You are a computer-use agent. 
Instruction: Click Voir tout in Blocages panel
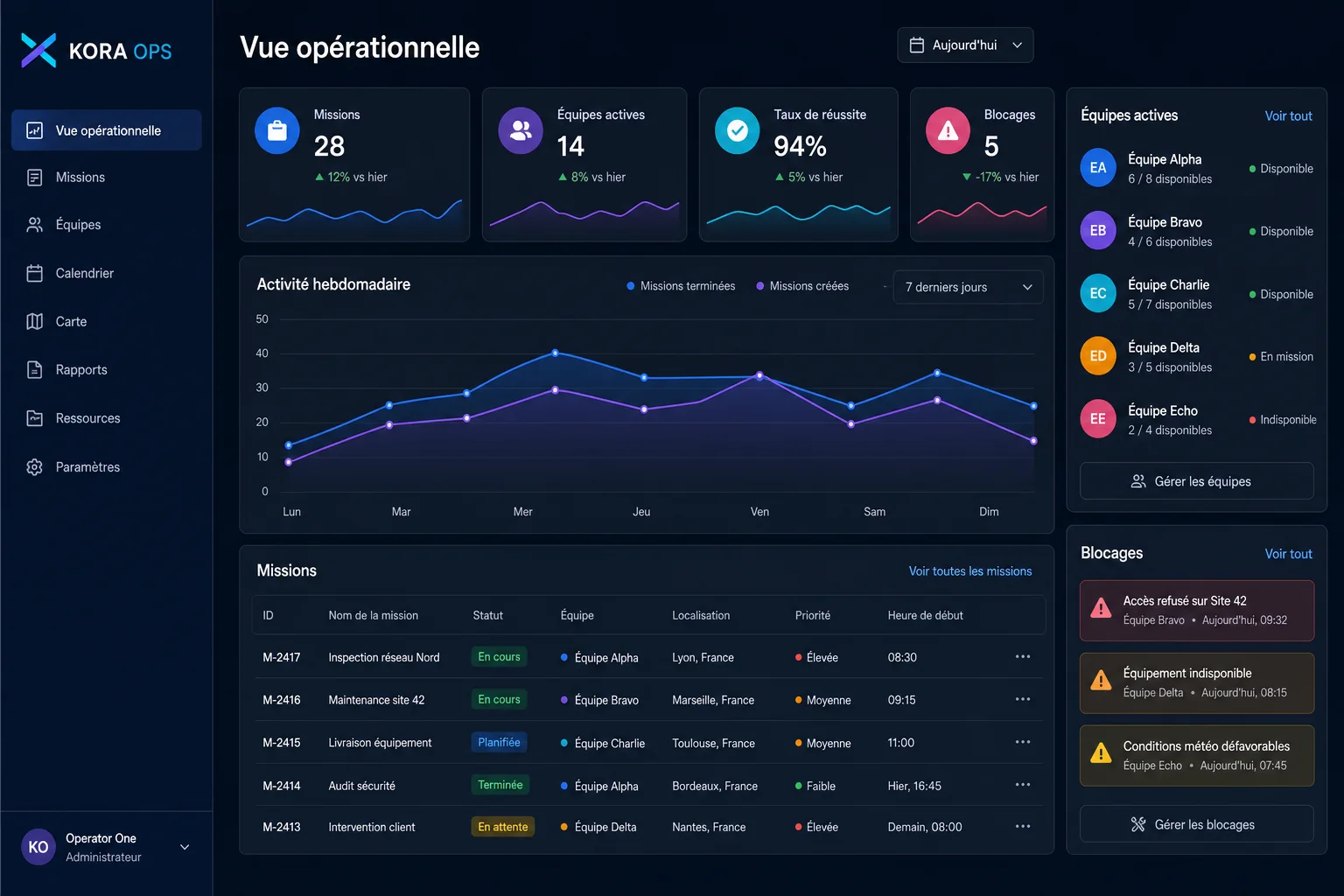[x=1288, y=554]
